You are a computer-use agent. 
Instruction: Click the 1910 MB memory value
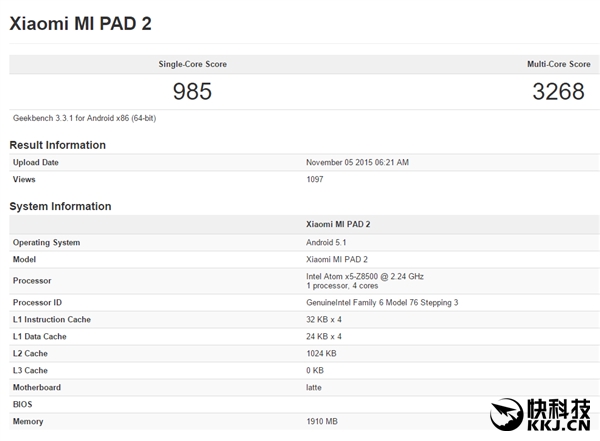click(322, 421)
